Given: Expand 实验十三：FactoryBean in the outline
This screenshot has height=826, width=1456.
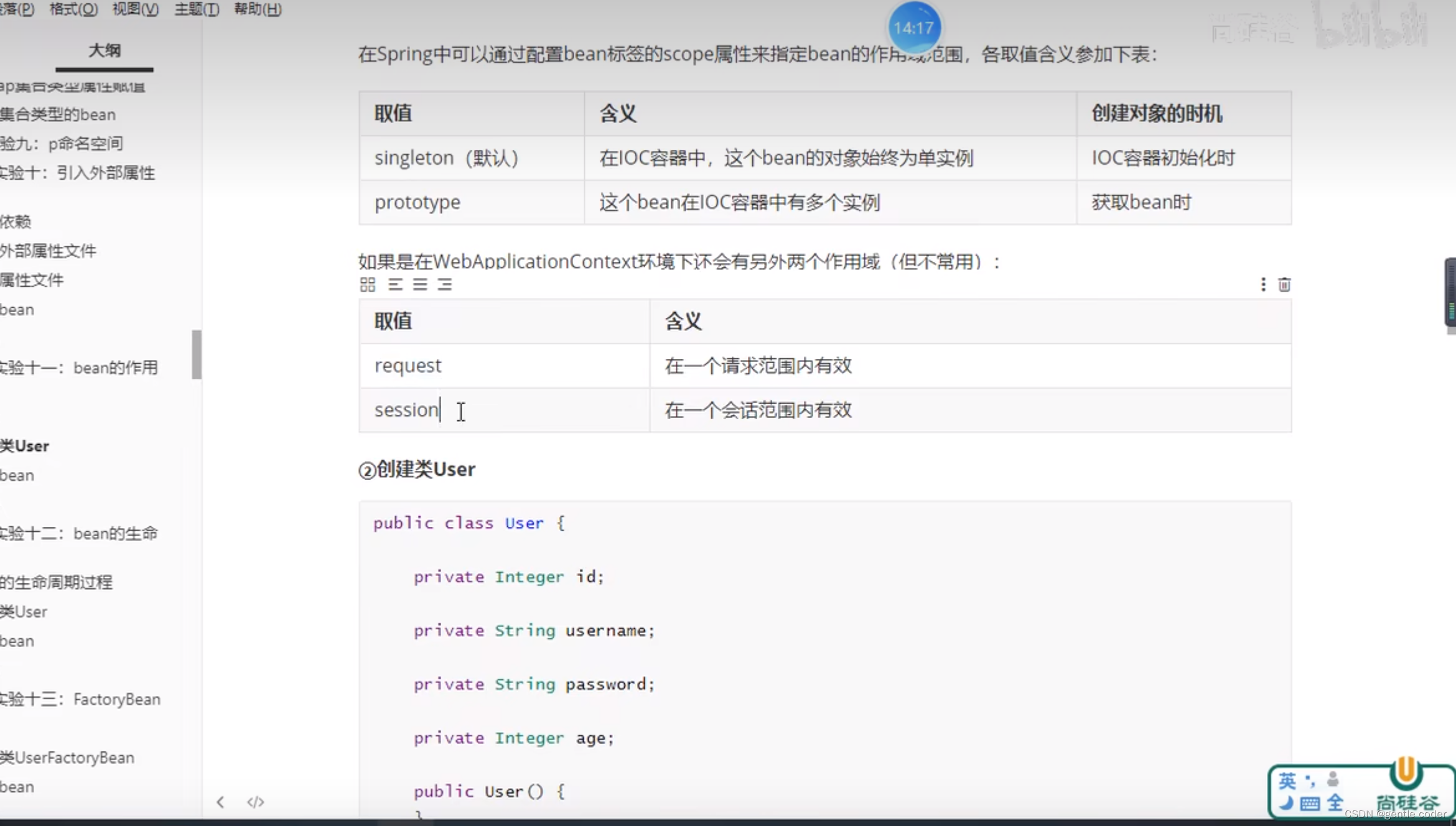Looking at the screenshot, I should click(x=81, y=699).
